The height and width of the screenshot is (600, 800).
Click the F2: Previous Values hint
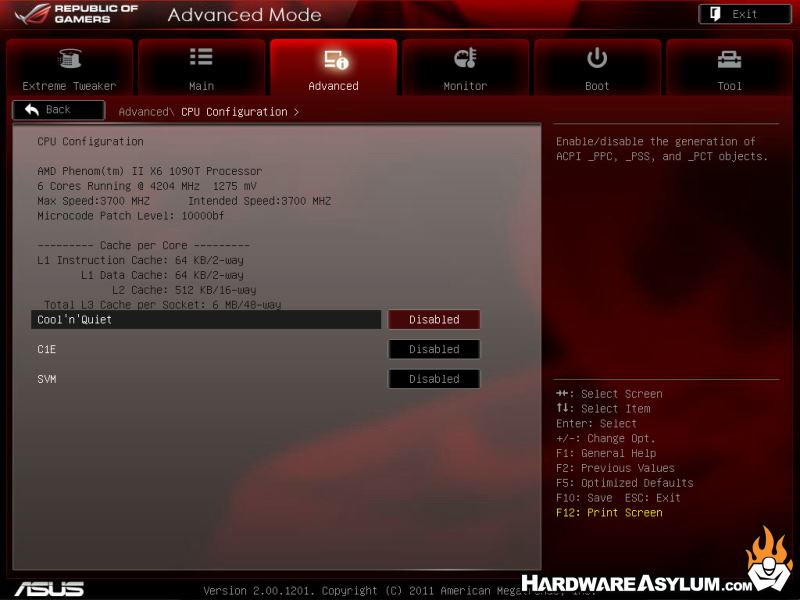pos(615,468)
